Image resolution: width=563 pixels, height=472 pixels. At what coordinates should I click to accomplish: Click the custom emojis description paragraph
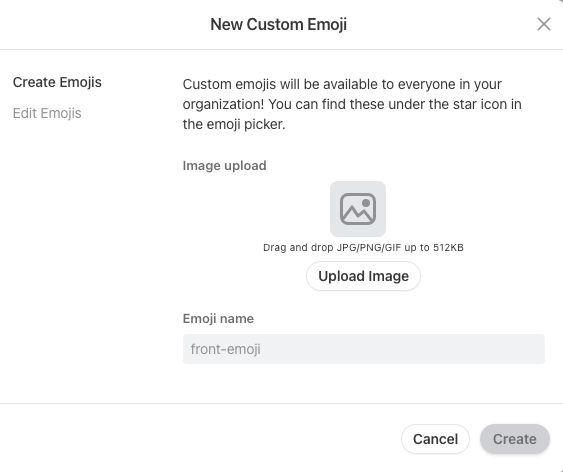point(352,104)
